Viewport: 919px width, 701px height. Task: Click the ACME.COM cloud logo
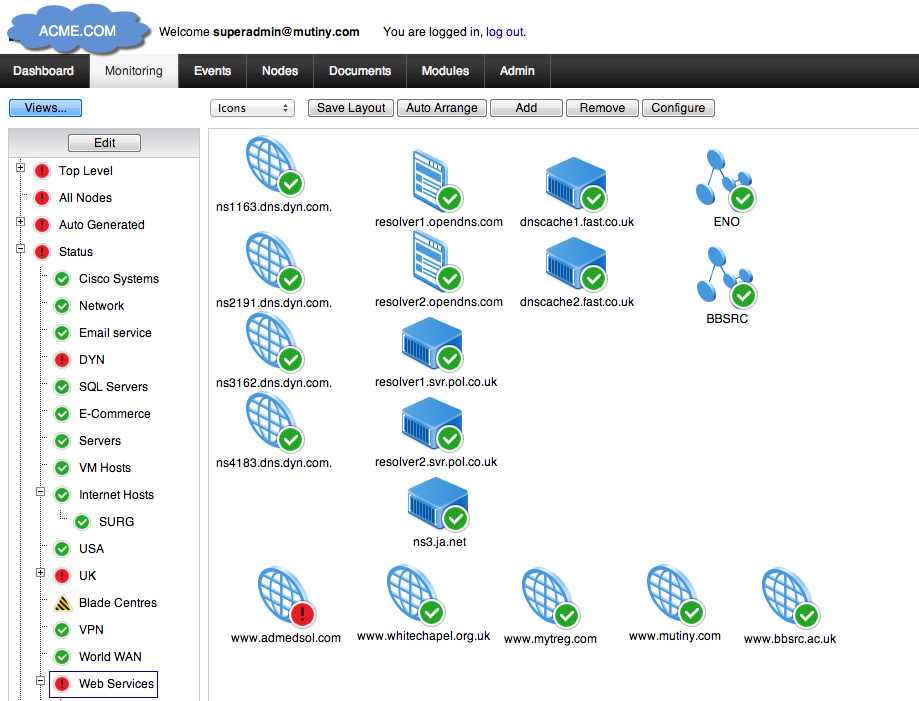[x=76, y=30]
